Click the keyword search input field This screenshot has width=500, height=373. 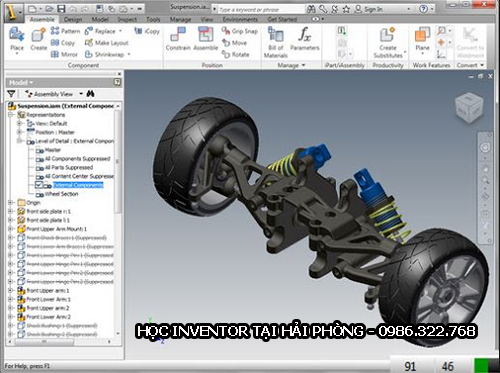pyautogui.click(x=261, y=10)
